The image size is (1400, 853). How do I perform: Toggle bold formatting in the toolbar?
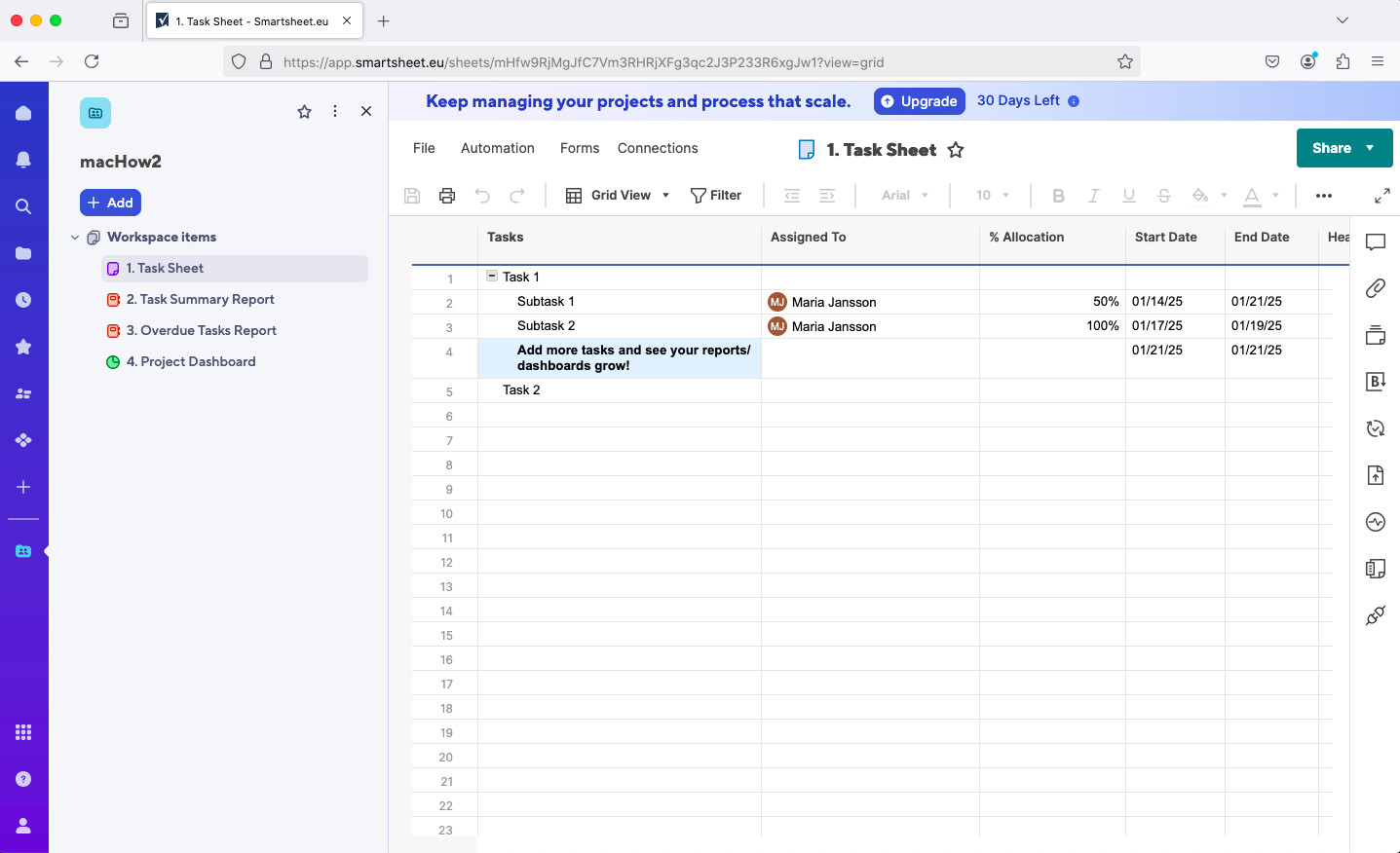pos(1058,195)
